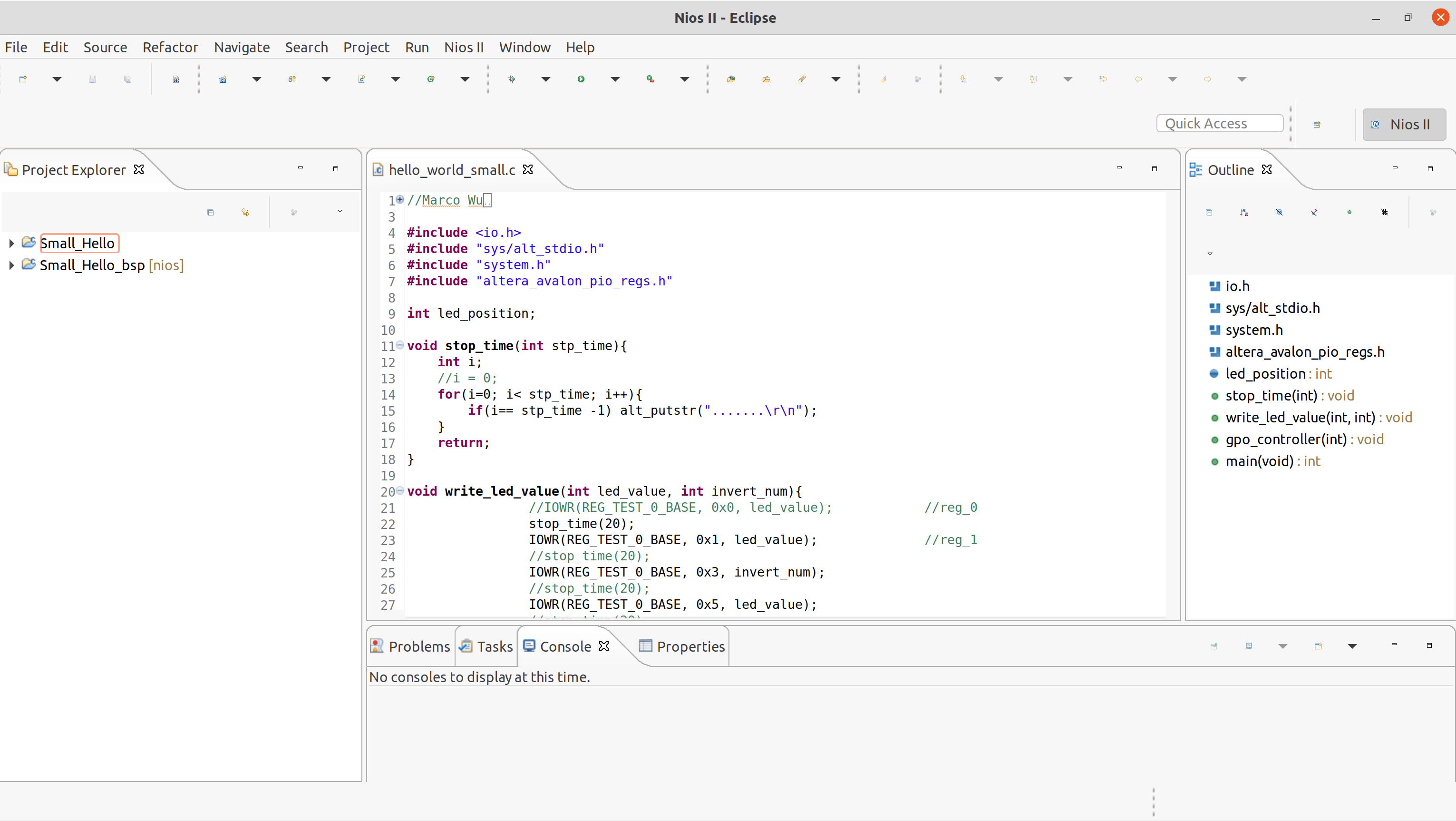
Task: Click the Run External Tools icon
Action: coord(650,79)
